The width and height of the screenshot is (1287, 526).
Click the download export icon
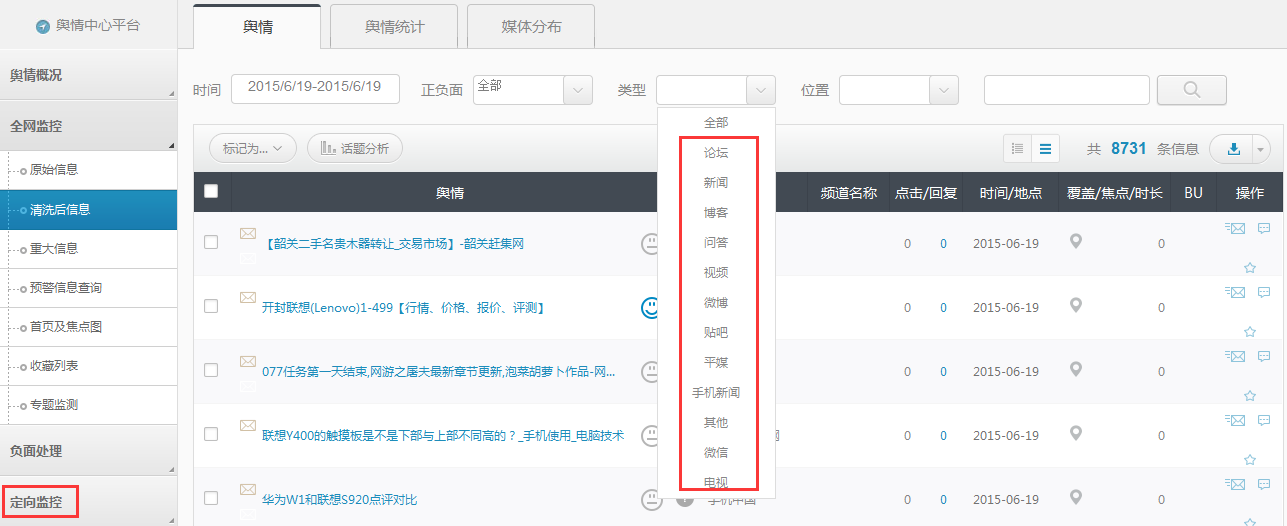coord(1233,149)
